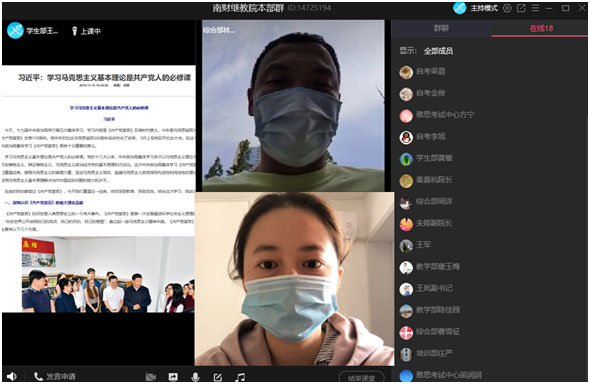Click the penguin avatar of 自考李旭
The height and width of the screenshot is (384, 590).
click(406, 137)
